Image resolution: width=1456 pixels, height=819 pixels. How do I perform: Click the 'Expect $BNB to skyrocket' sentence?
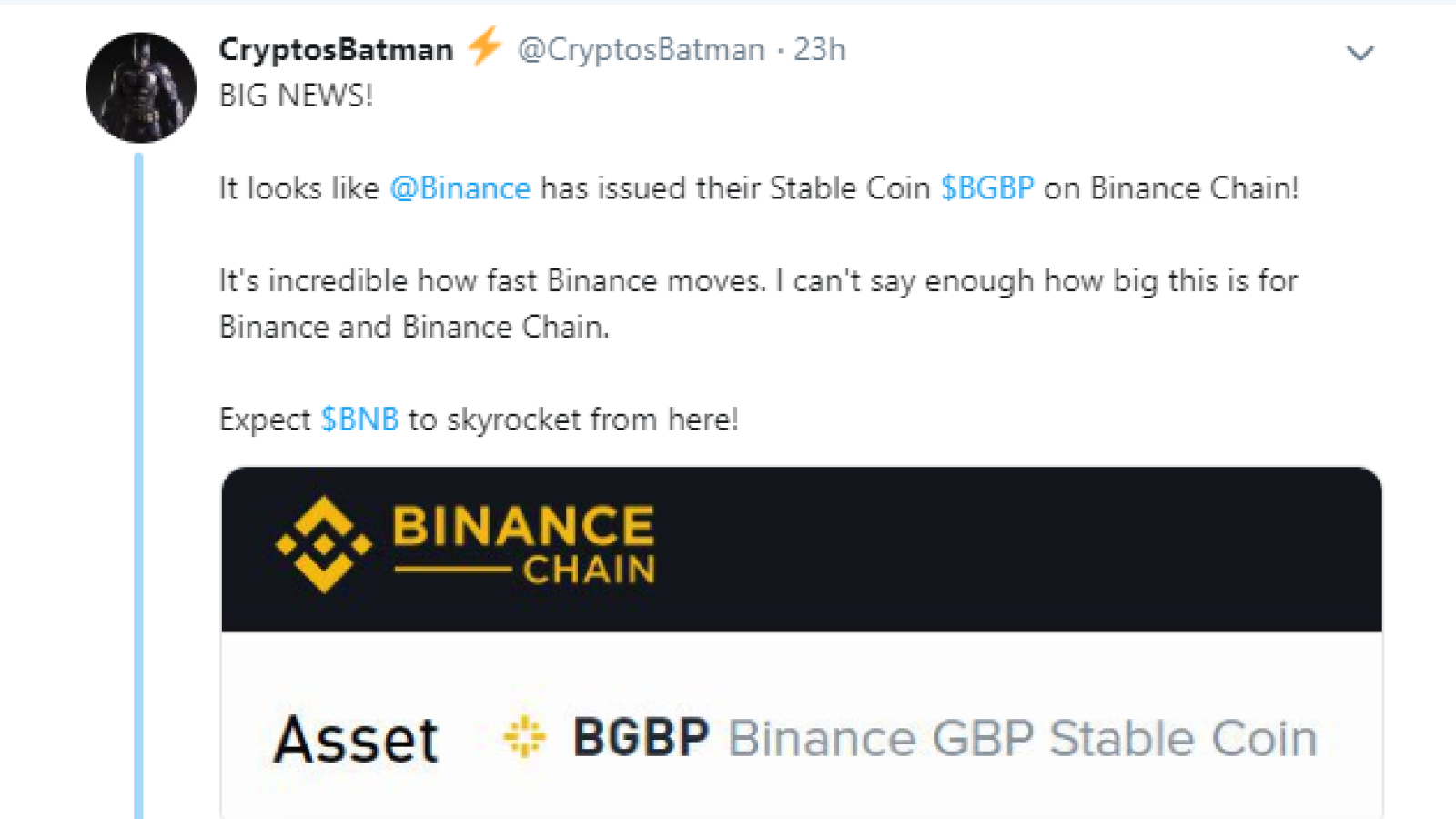[479, 420]
